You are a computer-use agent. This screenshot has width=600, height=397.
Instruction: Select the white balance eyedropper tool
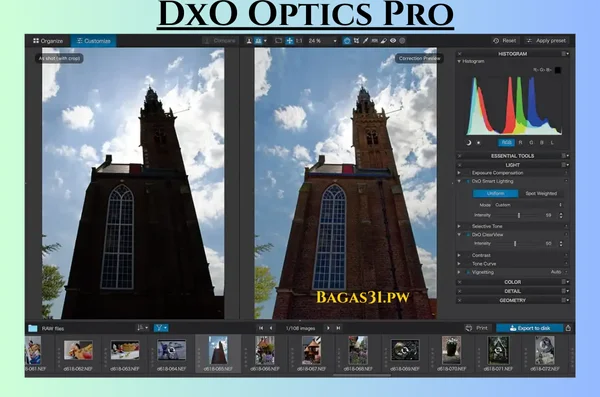tap(365, 41)
